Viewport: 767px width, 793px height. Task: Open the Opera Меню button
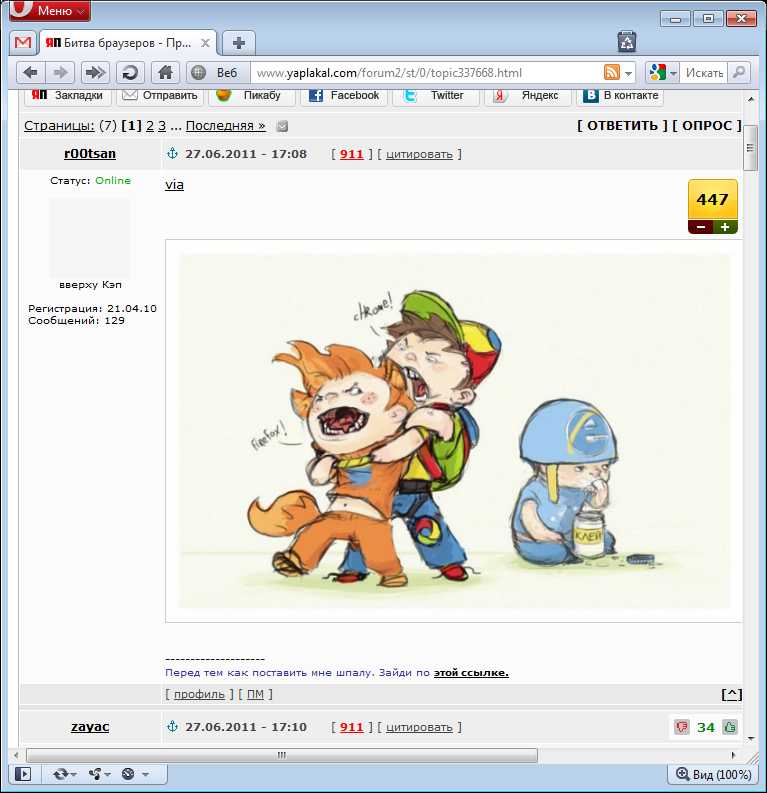click(50, 11)
